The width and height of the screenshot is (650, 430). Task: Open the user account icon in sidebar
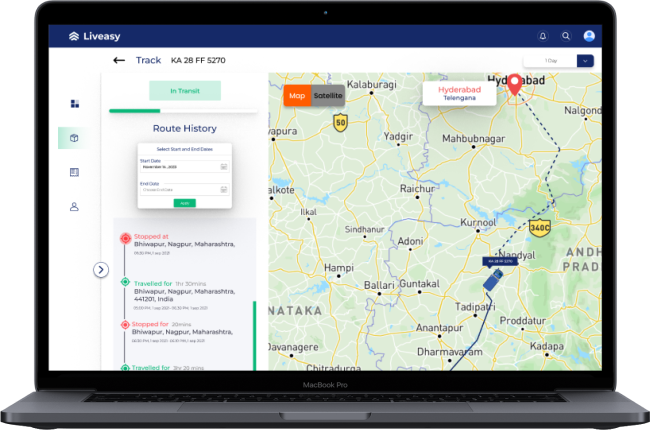tap(74, 207)
